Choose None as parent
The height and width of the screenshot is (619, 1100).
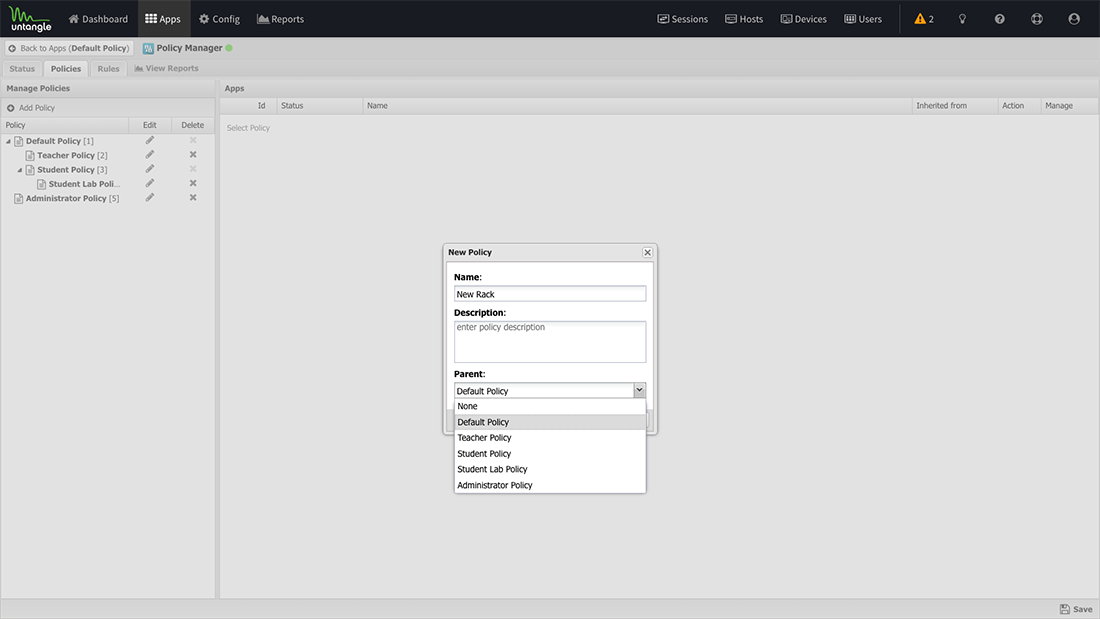pyautogui.click(x=550, y=406)
